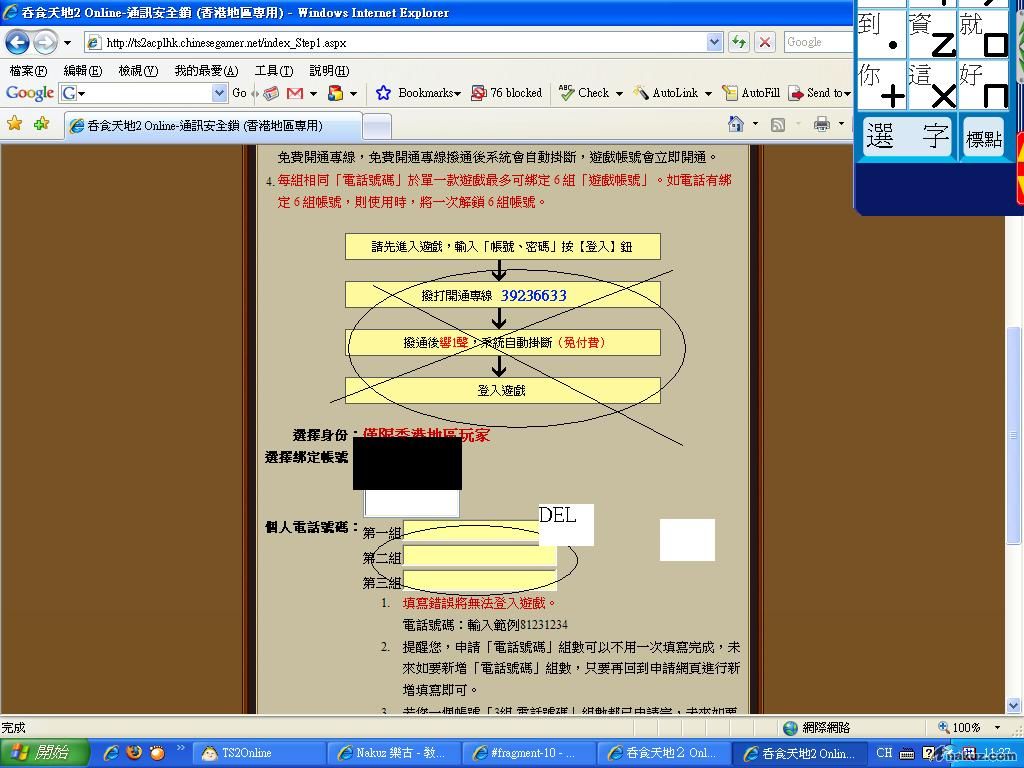Switch to Nakuz 樂古 taskbar window
This screenshot has height=768, width=1024.
point(394,753)
